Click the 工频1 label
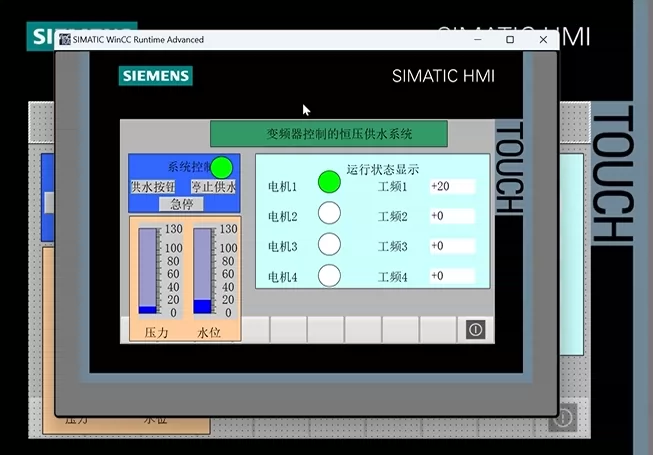The height and width of the screenshot is (455, 653). pos(392,186)
